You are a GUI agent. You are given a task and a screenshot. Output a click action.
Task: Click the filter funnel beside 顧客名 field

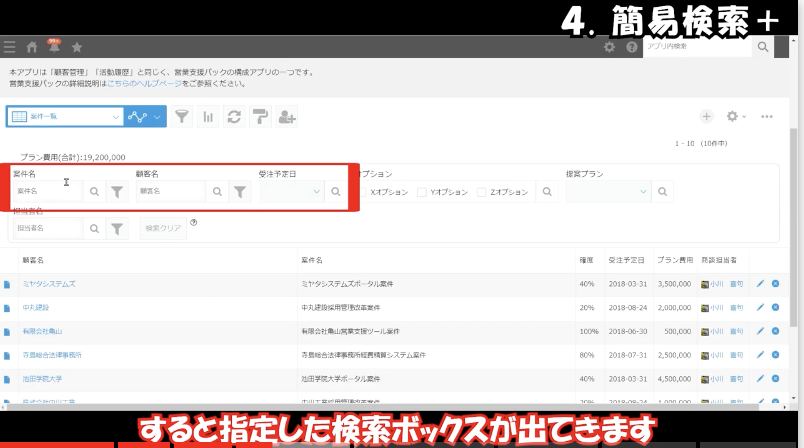click(x=240, y=191)
